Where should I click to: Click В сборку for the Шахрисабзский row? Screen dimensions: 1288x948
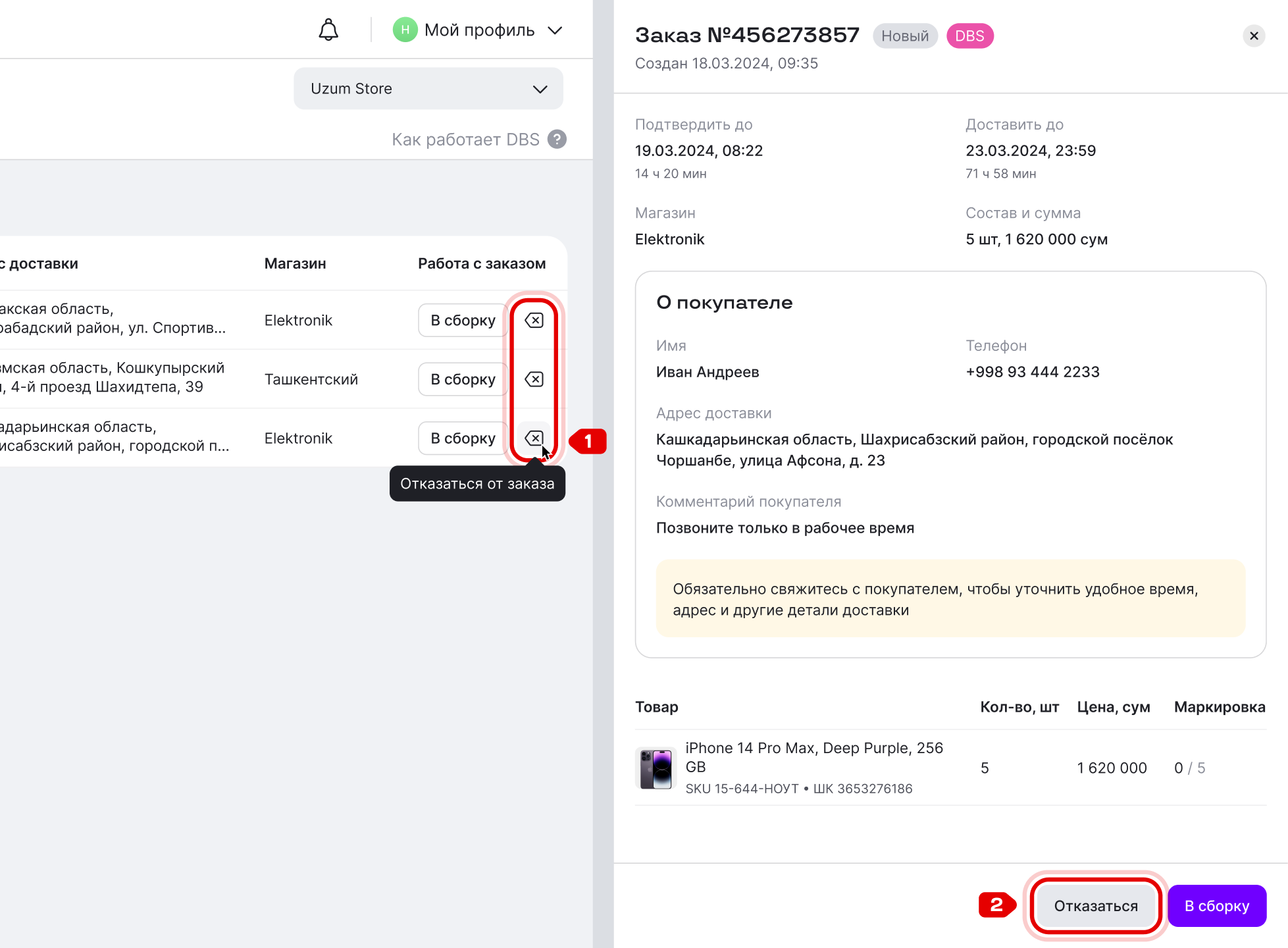coord(463,438)
